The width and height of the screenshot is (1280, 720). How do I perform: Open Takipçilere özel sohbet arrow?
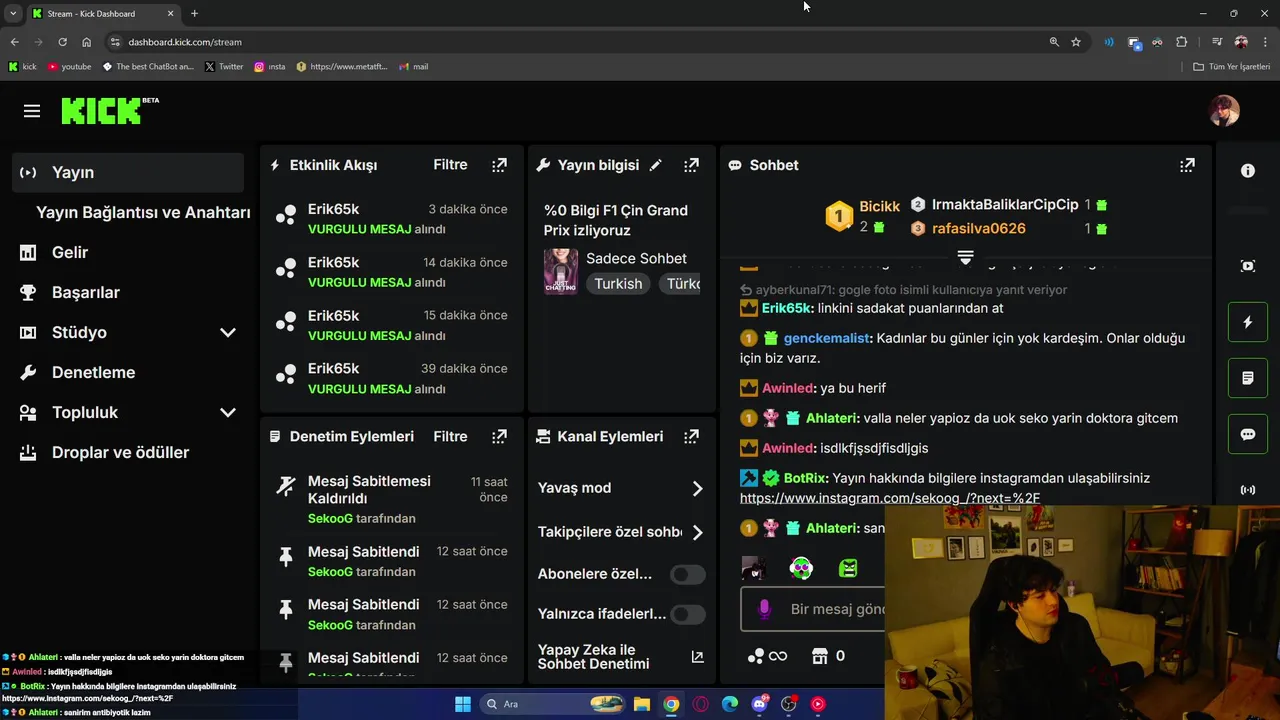tap(697, 532)
